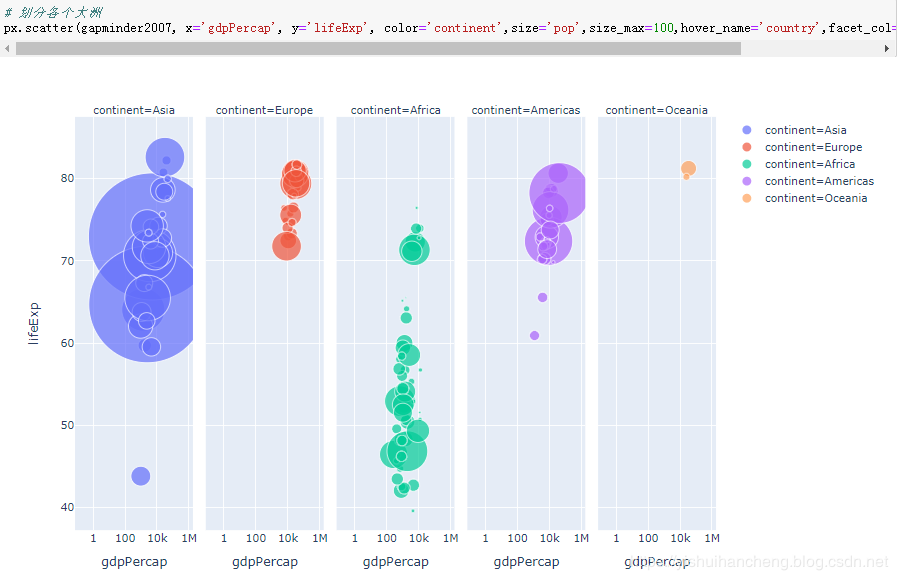Click the gdpPercap axis title under Americas panel
The height and width of the screenshot is (580, 898).
pos(526,562)
